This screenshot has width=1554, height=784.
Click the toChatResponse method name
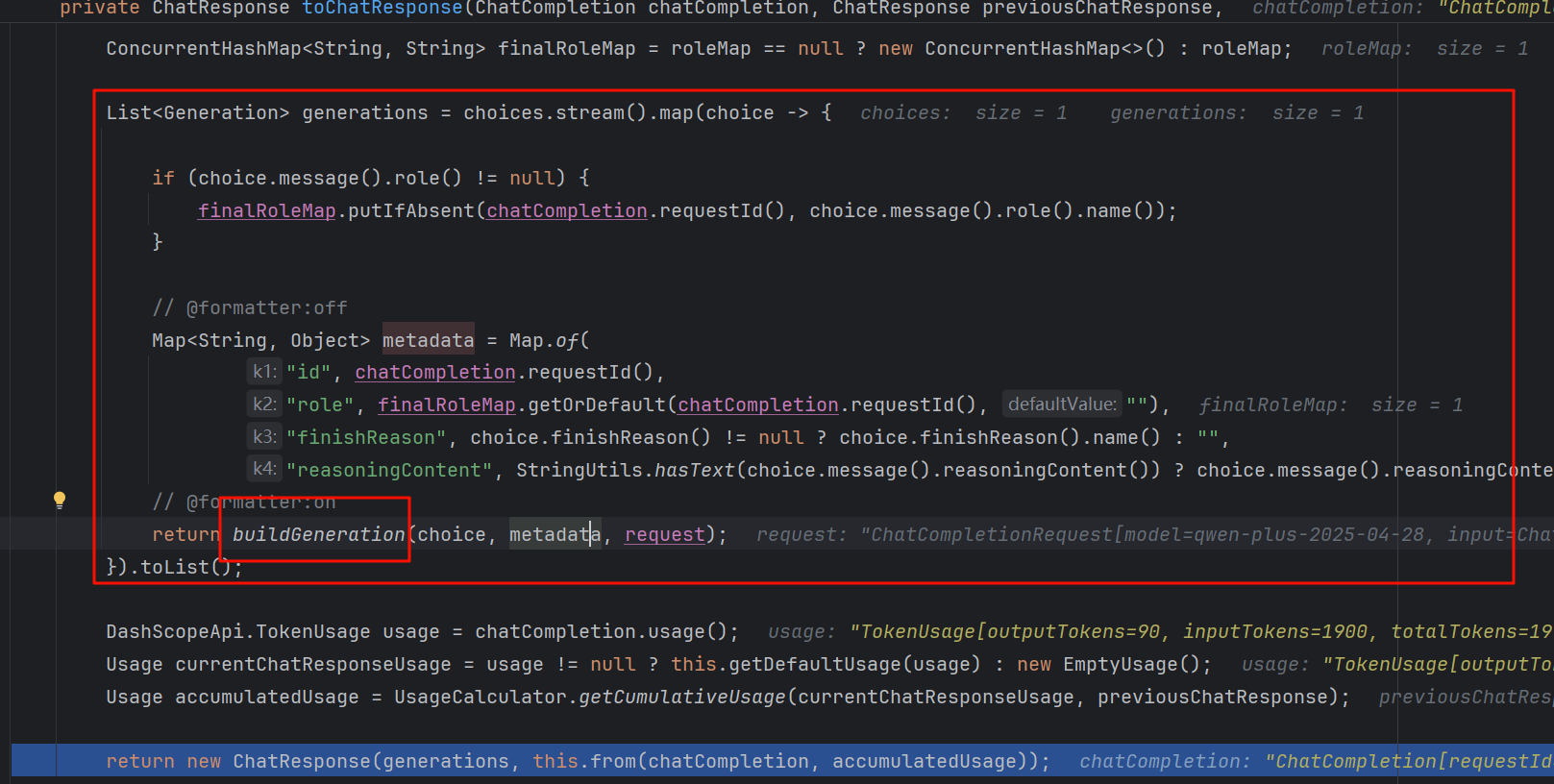tap(383, 9)
